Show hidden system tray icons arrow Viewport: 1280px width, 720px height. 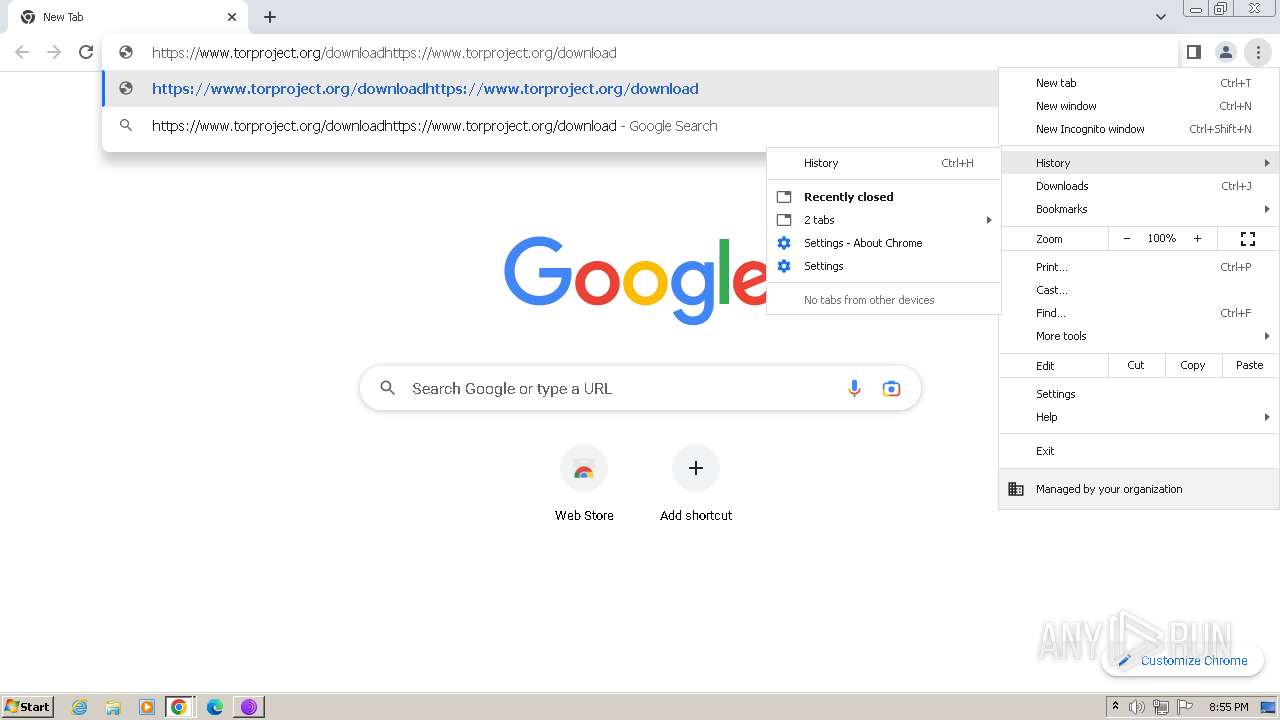(x=1115, y=706)
